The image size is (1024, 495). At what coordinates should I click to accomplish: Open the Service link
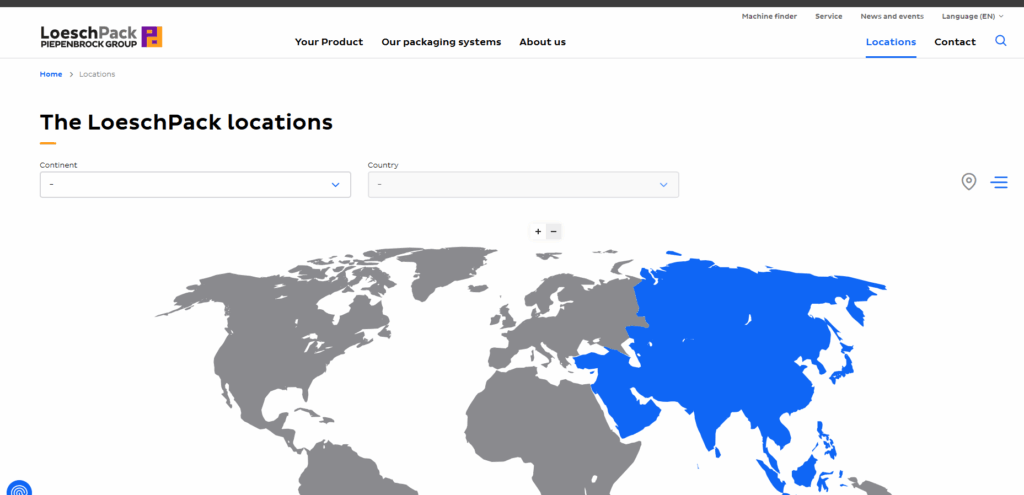click(x=828, y=16)
